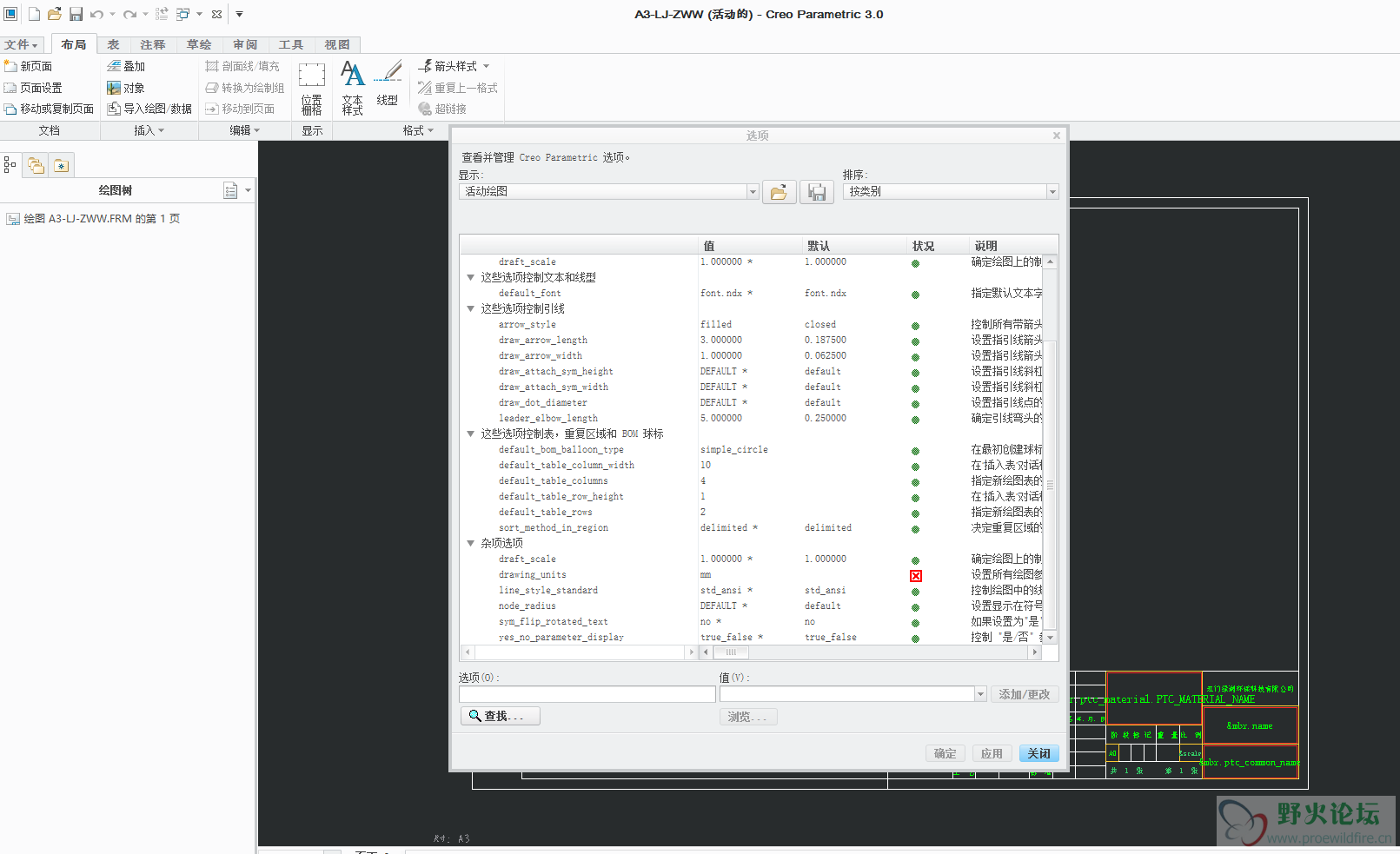Save configuration file icon in options dialog
The image size is (1400, 854).
click(x=817, y=192)
